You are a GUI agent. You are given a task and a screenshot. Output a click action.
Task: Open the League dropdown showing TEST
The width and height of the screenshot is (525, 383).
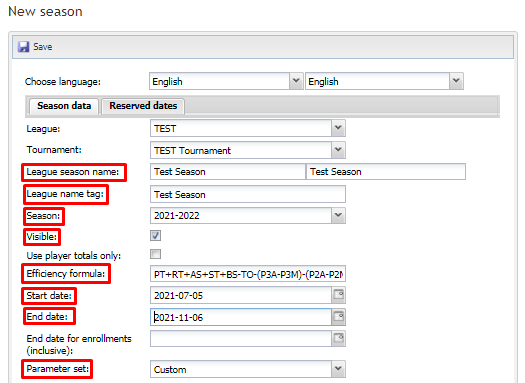tap(338, 128)
